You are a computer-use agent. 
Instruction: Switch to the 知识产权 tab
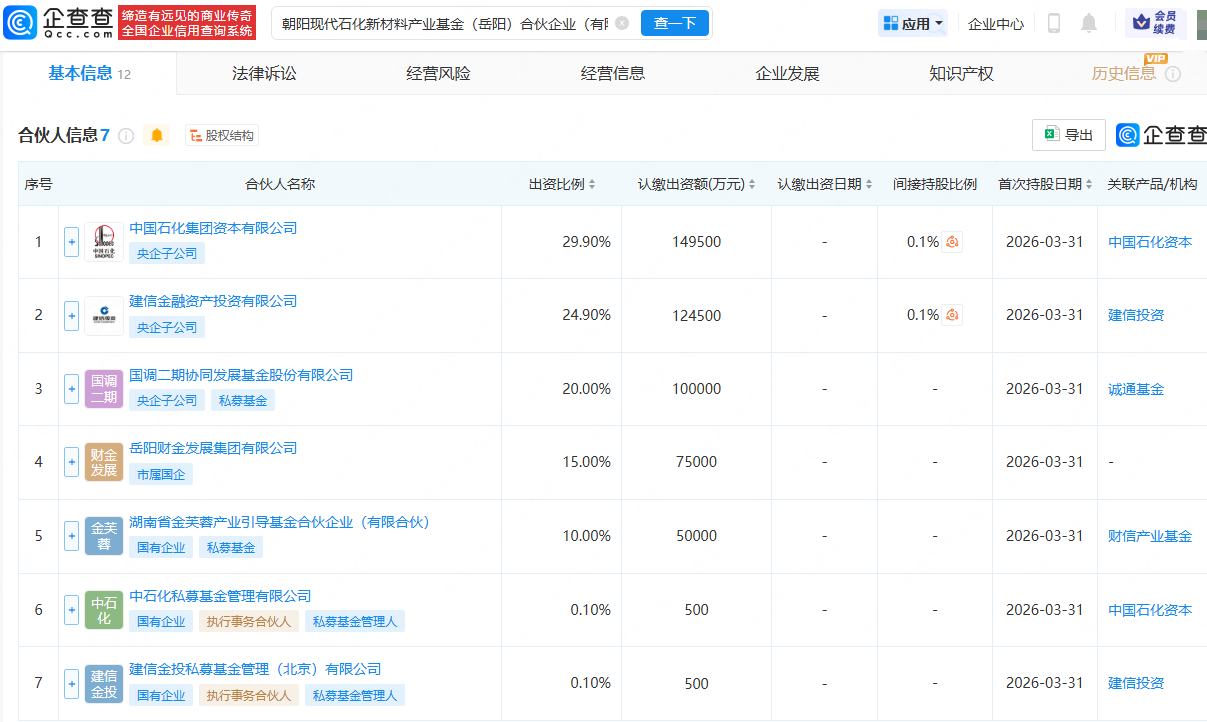click(961, 74)
